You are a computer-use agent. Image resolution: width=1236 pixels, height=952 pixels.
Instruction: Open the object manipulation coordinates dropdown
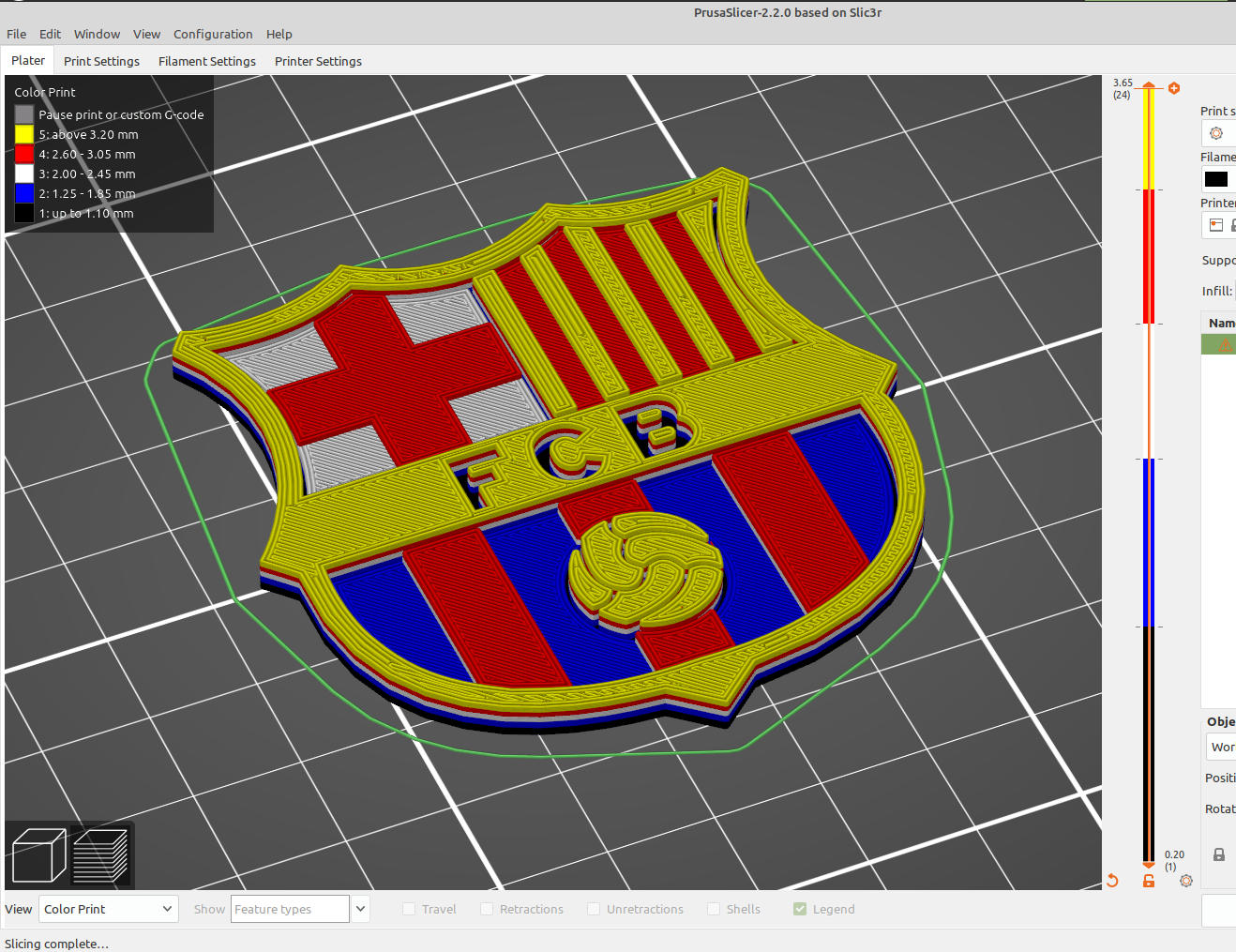click(x=1221, y=747)
